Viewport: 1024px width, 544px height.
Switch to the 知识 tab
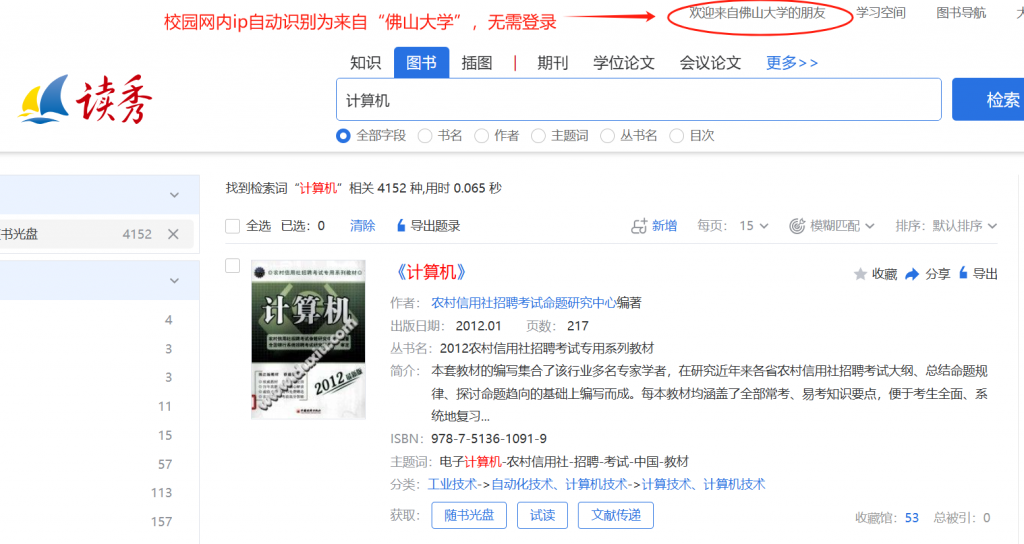coord(365,63)
